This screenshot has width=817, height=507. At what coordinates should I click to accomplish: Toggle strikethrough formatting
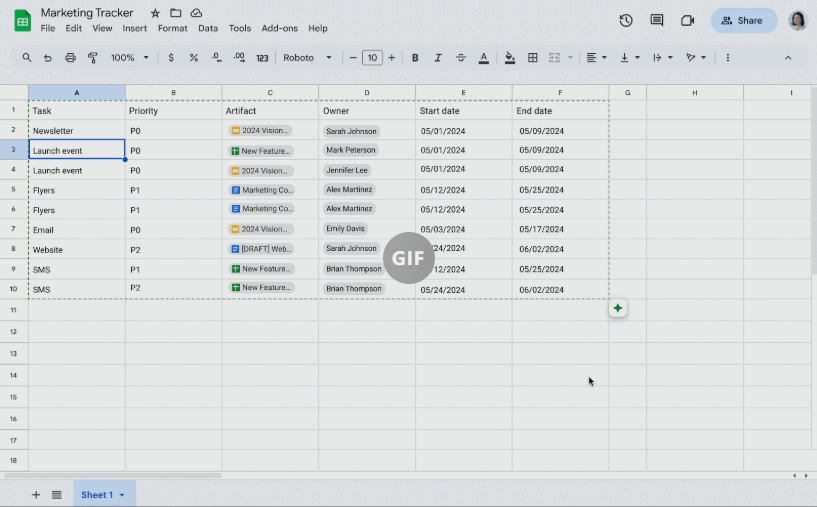[x=461, y=58]
